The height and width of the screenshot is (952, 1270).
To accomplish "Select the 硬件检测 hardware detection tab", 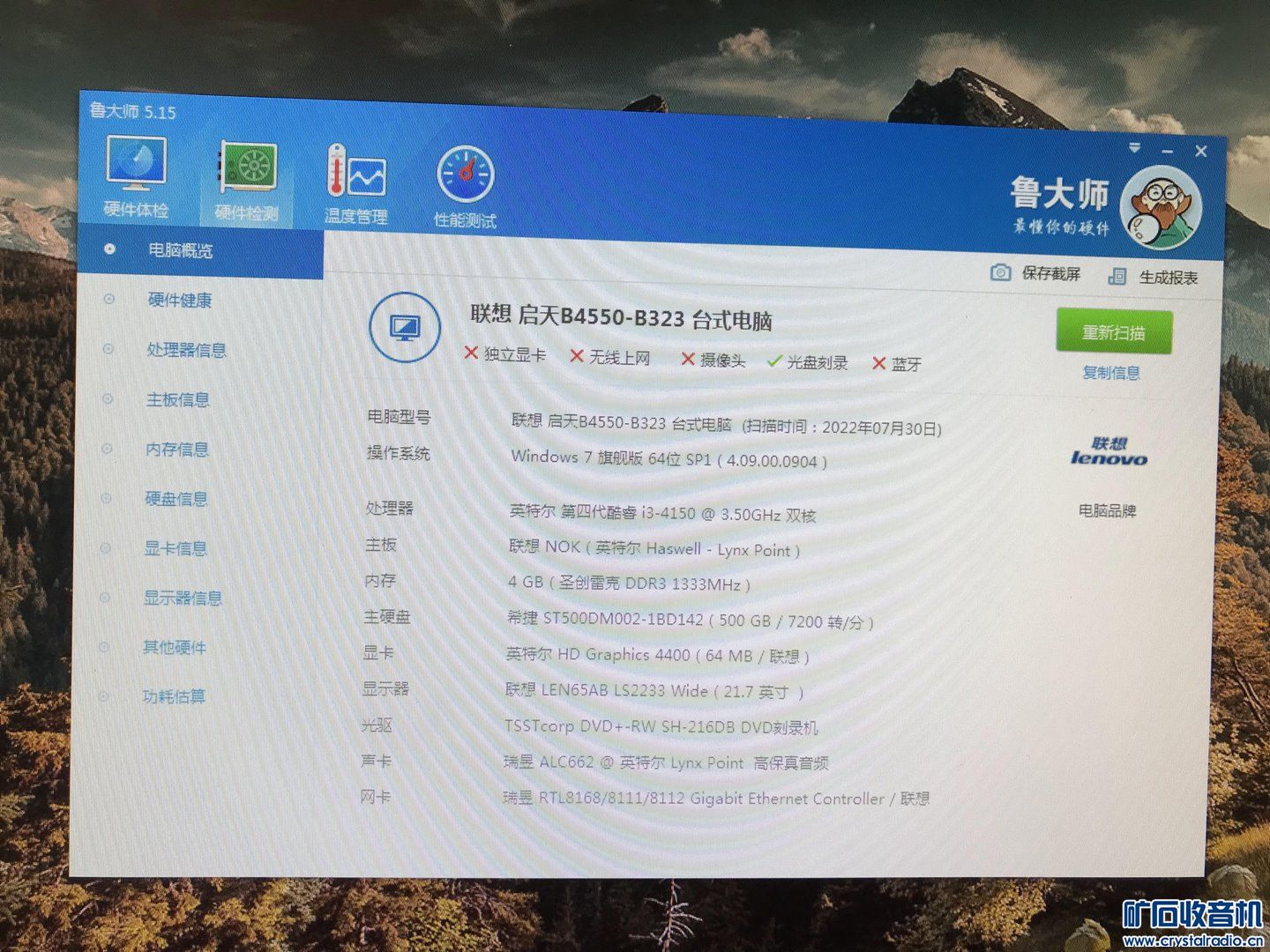I will pyautogui.click(x=247, y=182).
